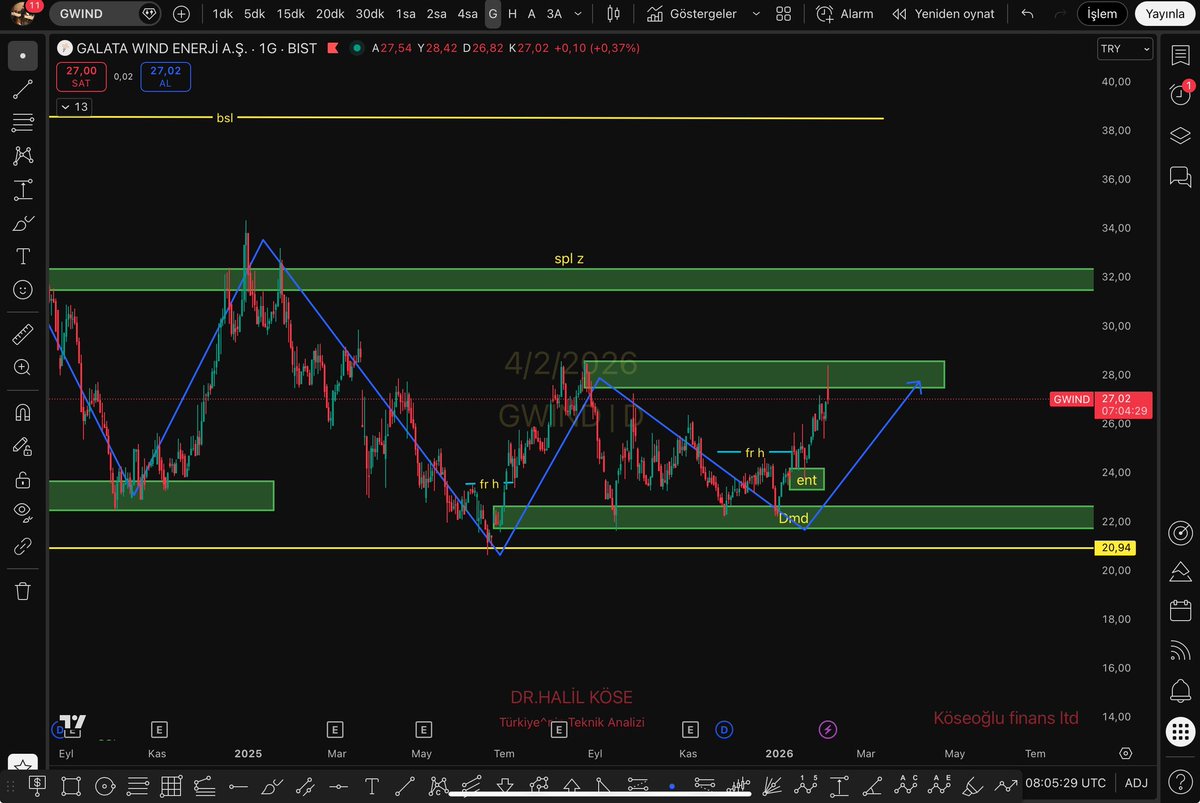Click the AL 27,02 buy button

coord(165,77)
